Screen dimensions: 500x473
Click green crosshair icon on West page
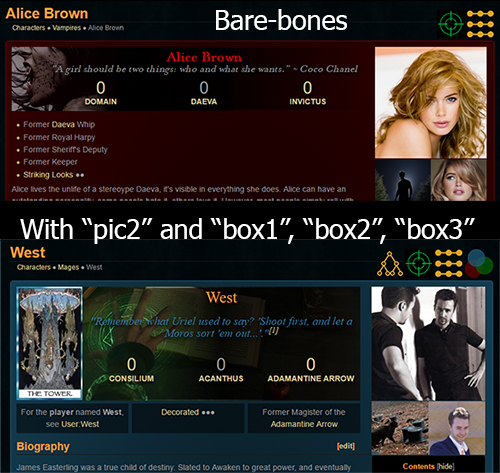[419, 263]
